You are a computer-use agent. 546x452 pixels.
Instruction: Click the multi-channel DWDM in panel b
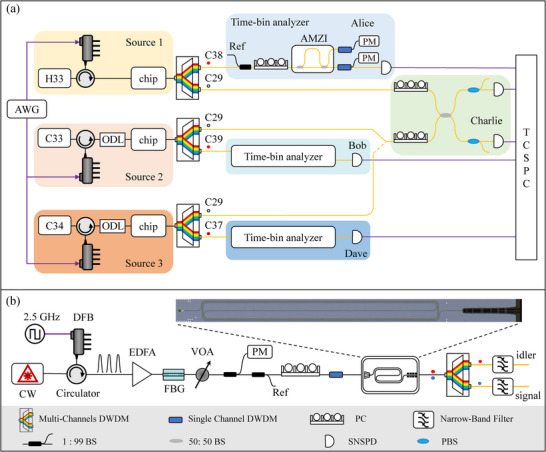458,375
